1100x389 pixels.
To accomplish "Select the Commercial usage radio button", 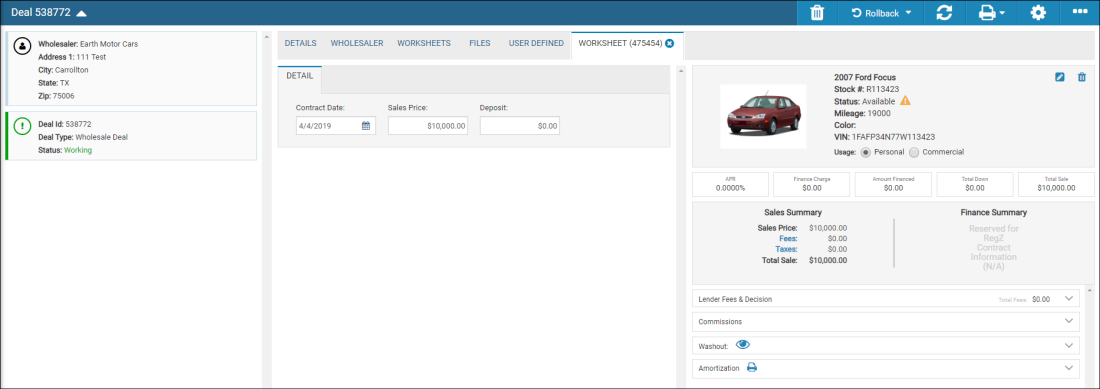I will [913, 152].
